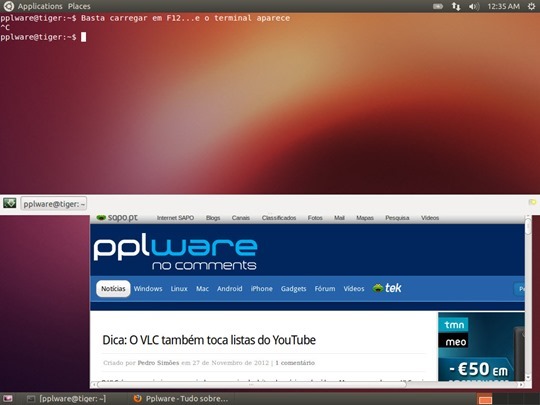Switch to the orange workspace in the switcher

point(485,399)
